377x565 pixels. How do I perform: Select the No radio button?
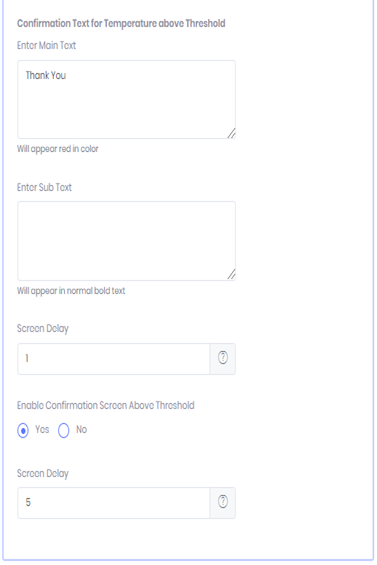tap(64, 430)
